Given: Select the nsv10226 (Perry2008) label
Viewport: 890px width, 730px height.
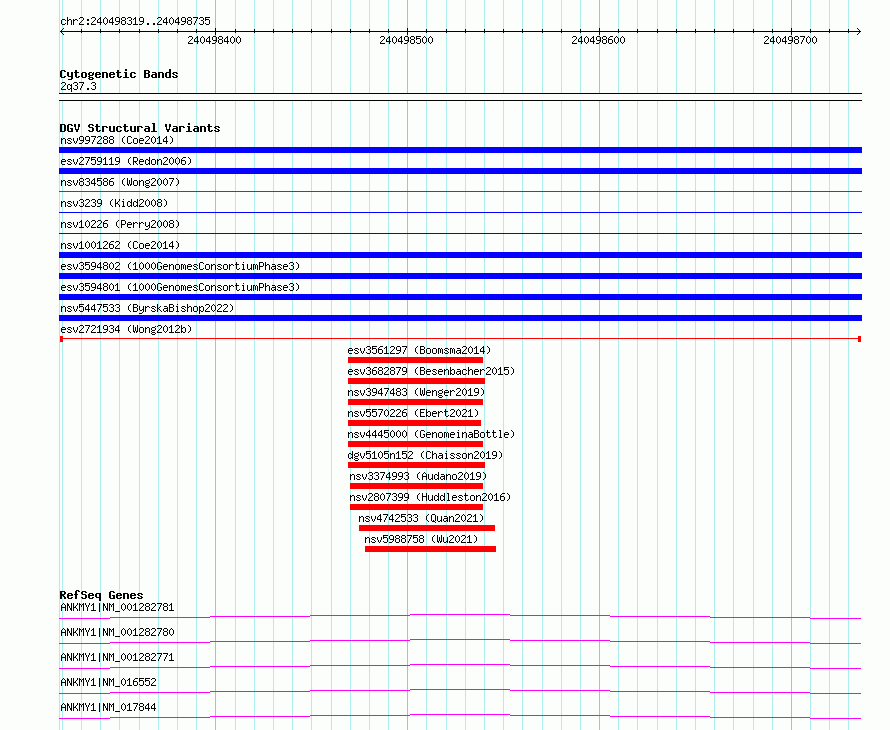Looking at the screenshot, I should click(x=120, y=224).
